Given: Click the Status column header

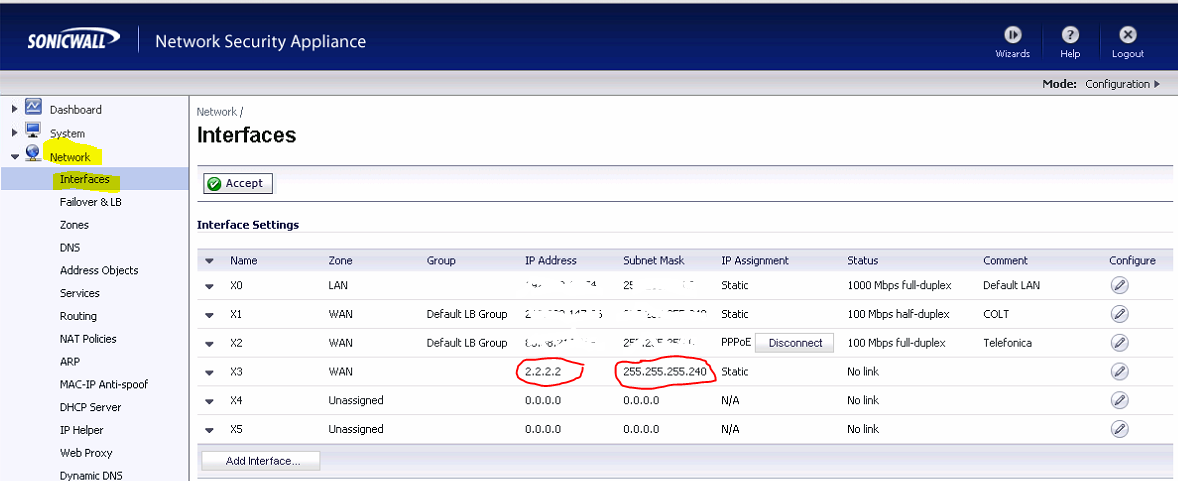Looking at the screenshot, I should coord(862,261).
